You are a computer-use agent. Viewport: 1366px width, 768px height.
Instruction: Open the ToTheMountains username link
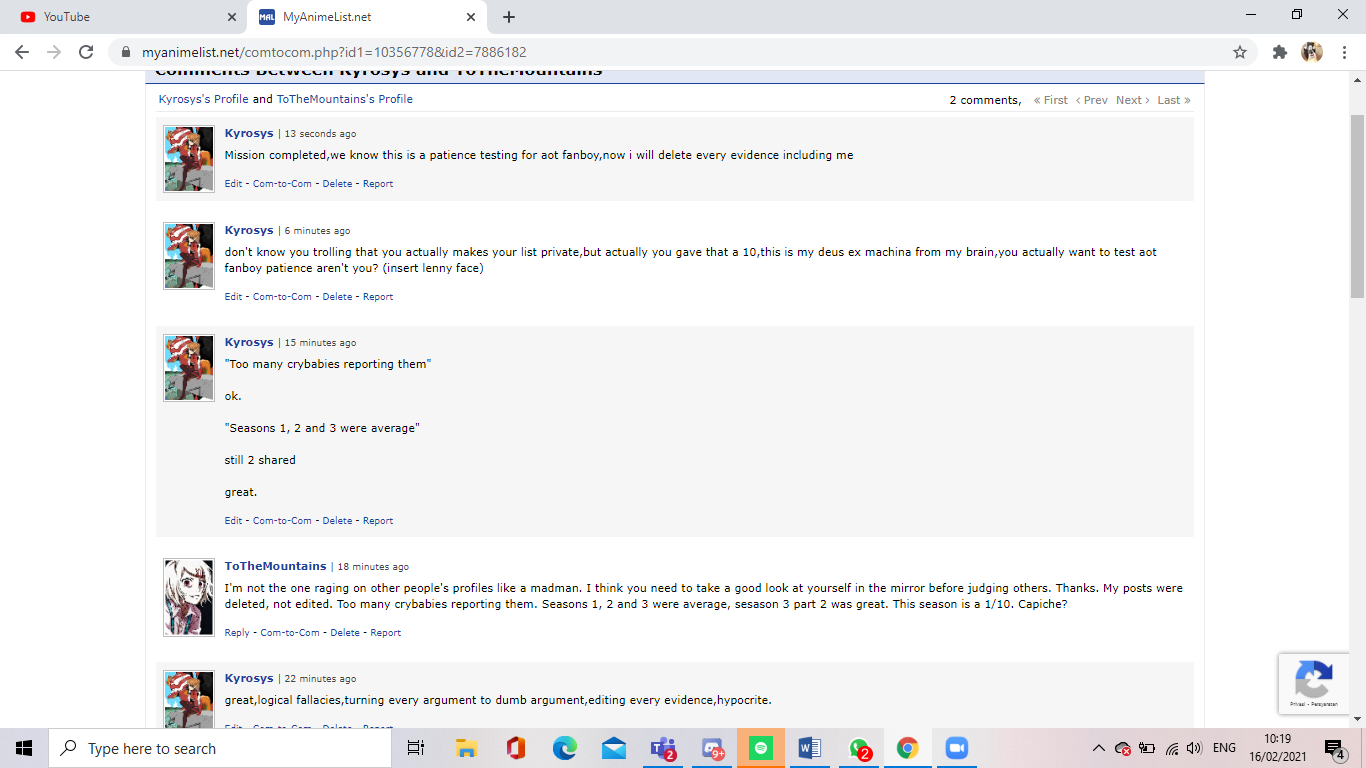pos(275,566)
